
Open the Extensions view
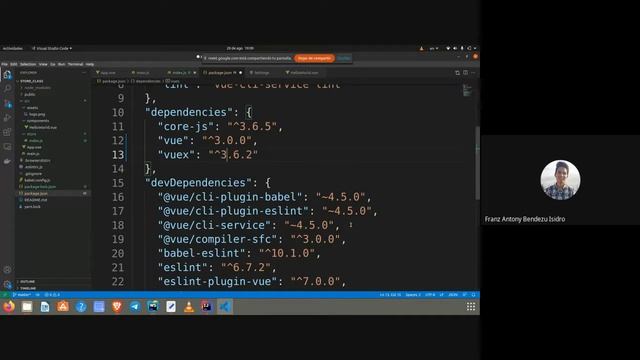tap(7, 132)
